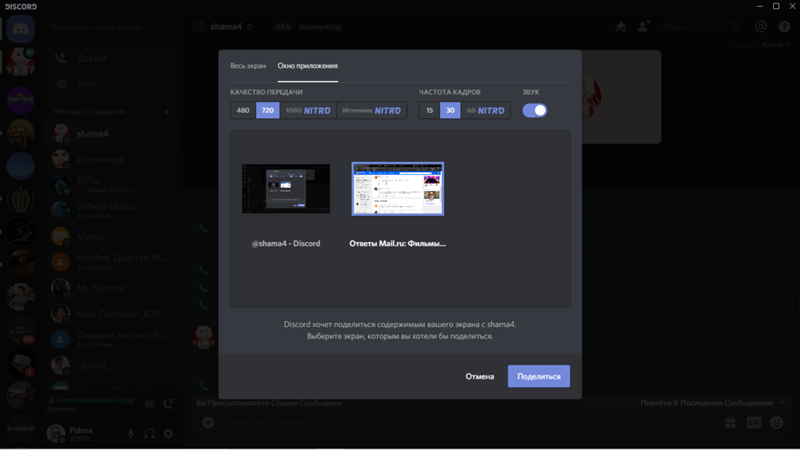This screenshot has width=800, height=450.
Task: Choose 720 transmission quality
Action: tap(267, 110)
